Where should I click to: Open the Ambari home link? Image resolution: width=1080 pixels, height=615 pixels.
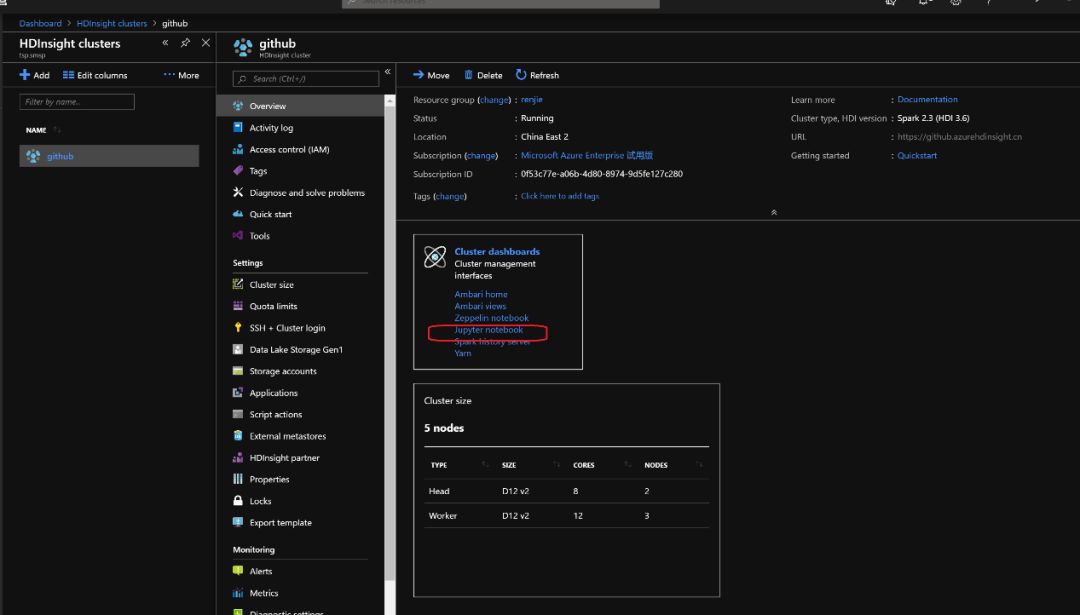(481, 294)
